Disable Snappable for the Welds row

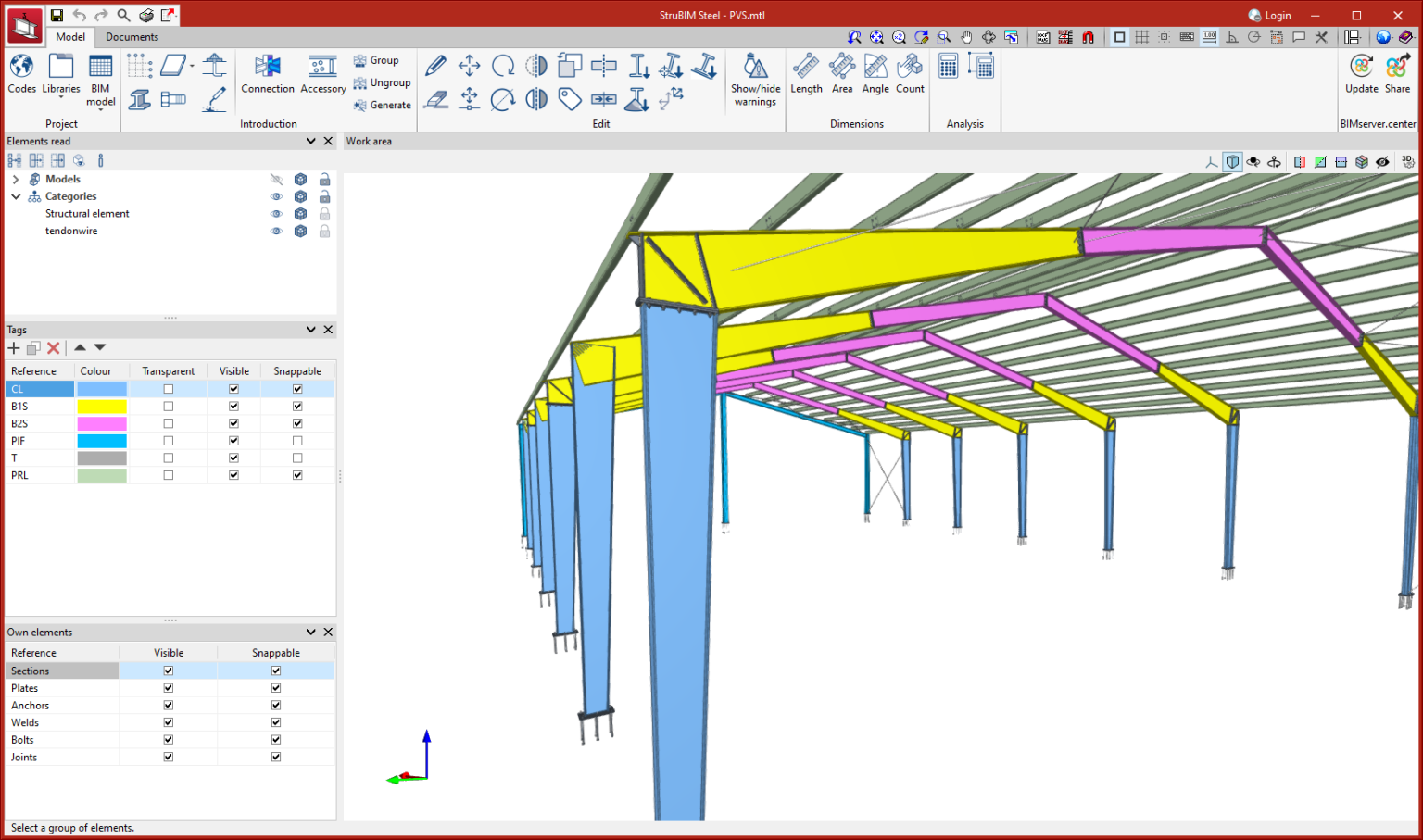click(x=275, y=722)
